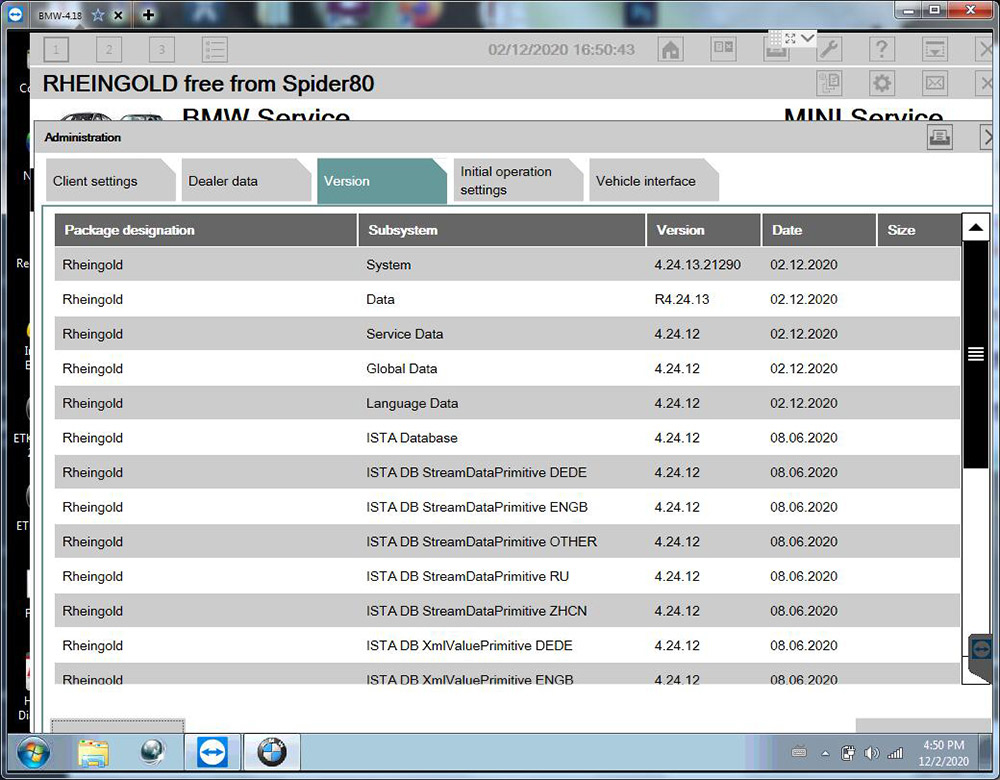Viewport: 1000px width, 780px height.
Task: Expand hidden icons in the system tray
Action: coord(824,753)
